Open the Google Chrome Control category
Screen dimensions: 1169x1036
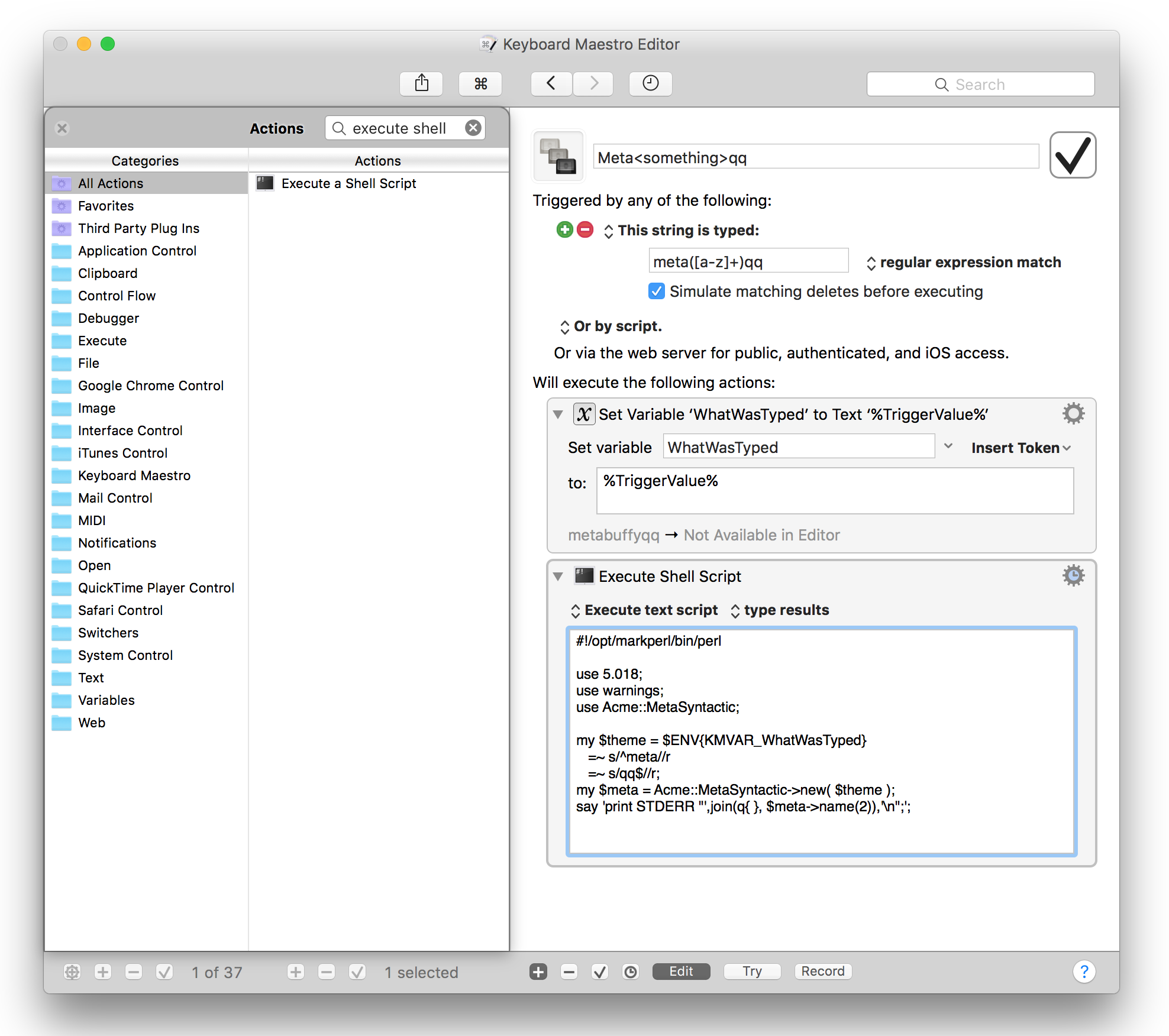click(x=146, y=386)
